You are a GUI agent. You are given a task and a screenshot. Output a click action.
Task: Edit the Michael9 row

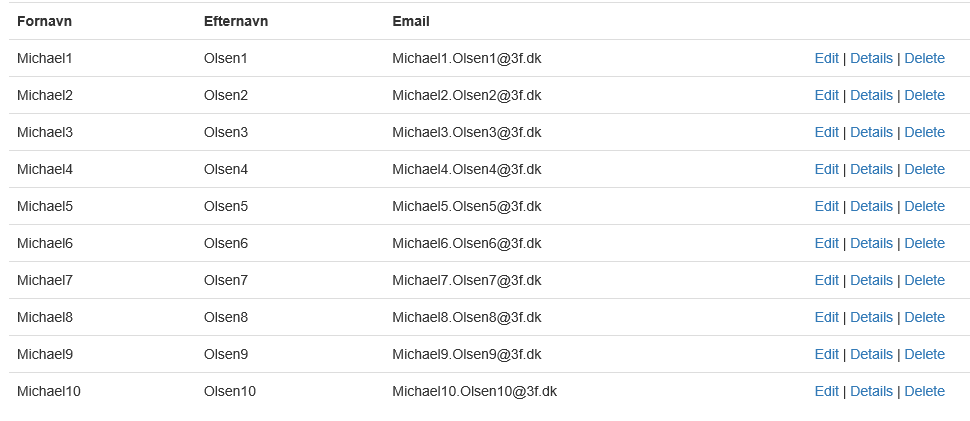pos(826,354)
